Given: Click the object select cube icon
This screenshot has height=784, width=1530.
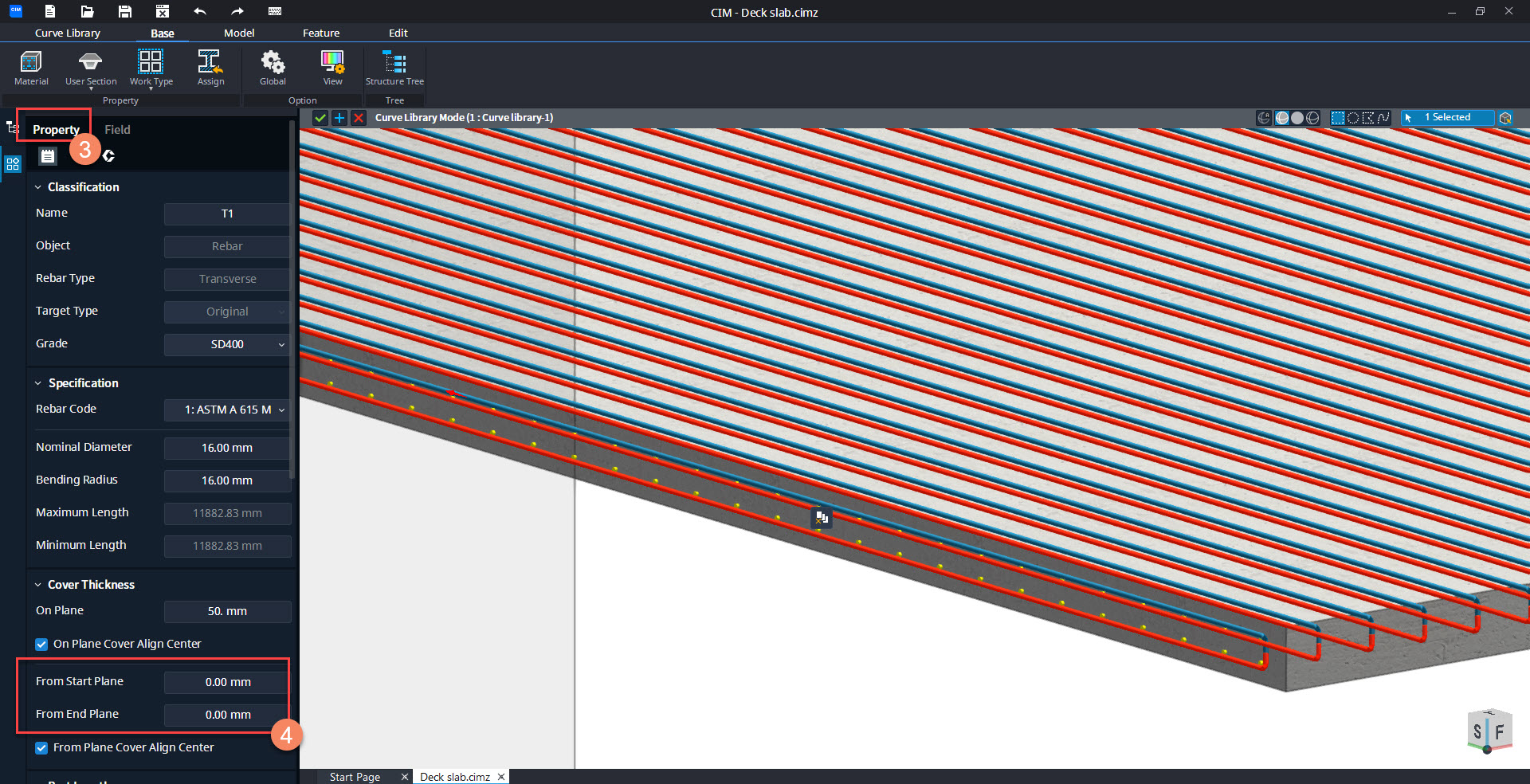Looking at the screenshot, I should click(1505, 118).
